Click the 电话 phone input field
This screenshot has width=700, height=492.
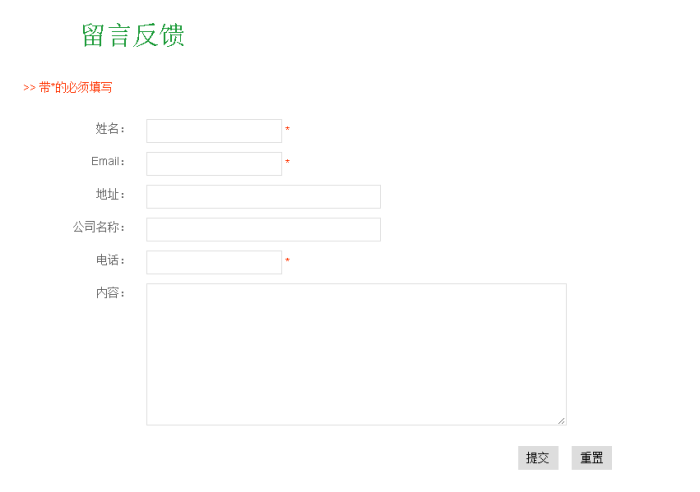click(x=214, y=262)
